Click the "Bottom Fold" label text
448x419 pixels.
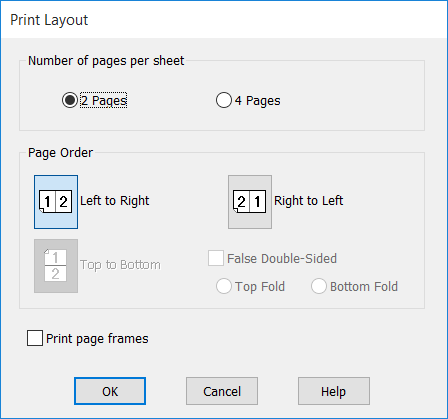(364, 287)
